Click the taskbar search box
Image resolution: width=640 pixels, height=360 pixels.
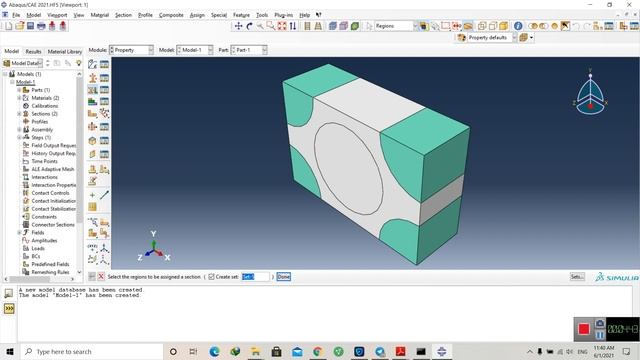(x=91, y=351)
